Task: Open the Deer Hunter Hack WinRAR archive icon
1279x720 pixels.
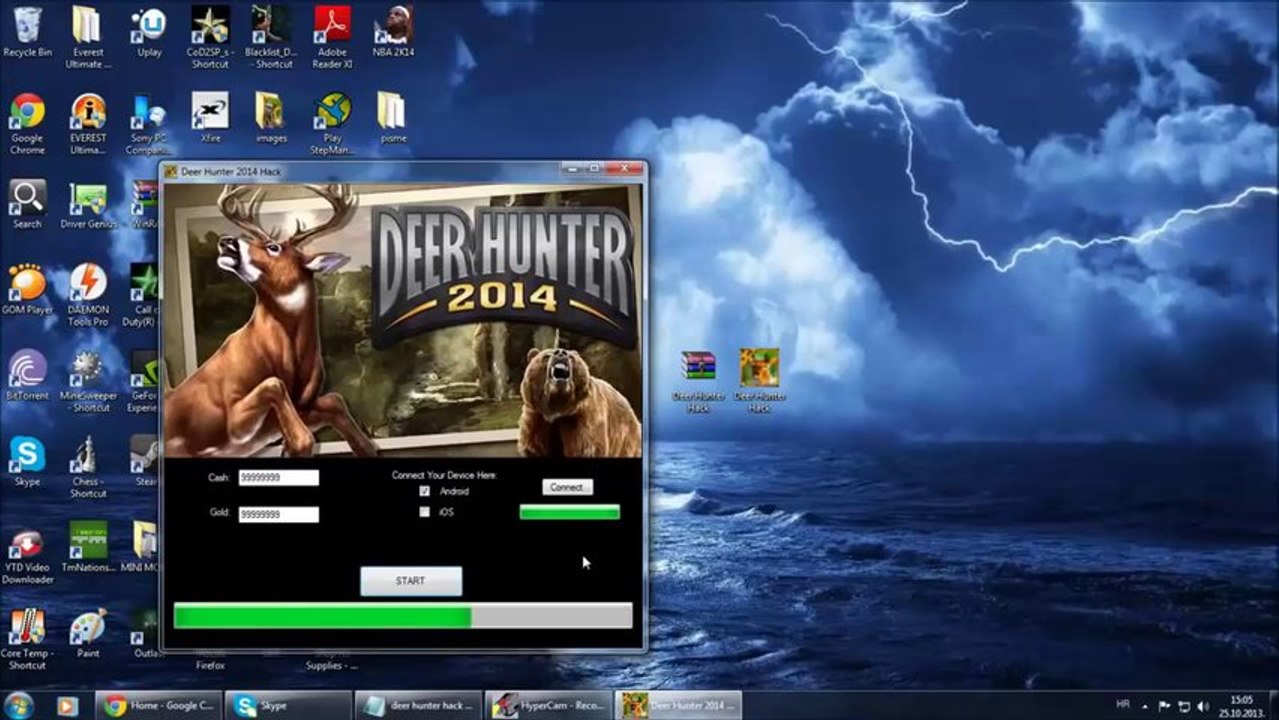Action: click(x=698, y=381)
